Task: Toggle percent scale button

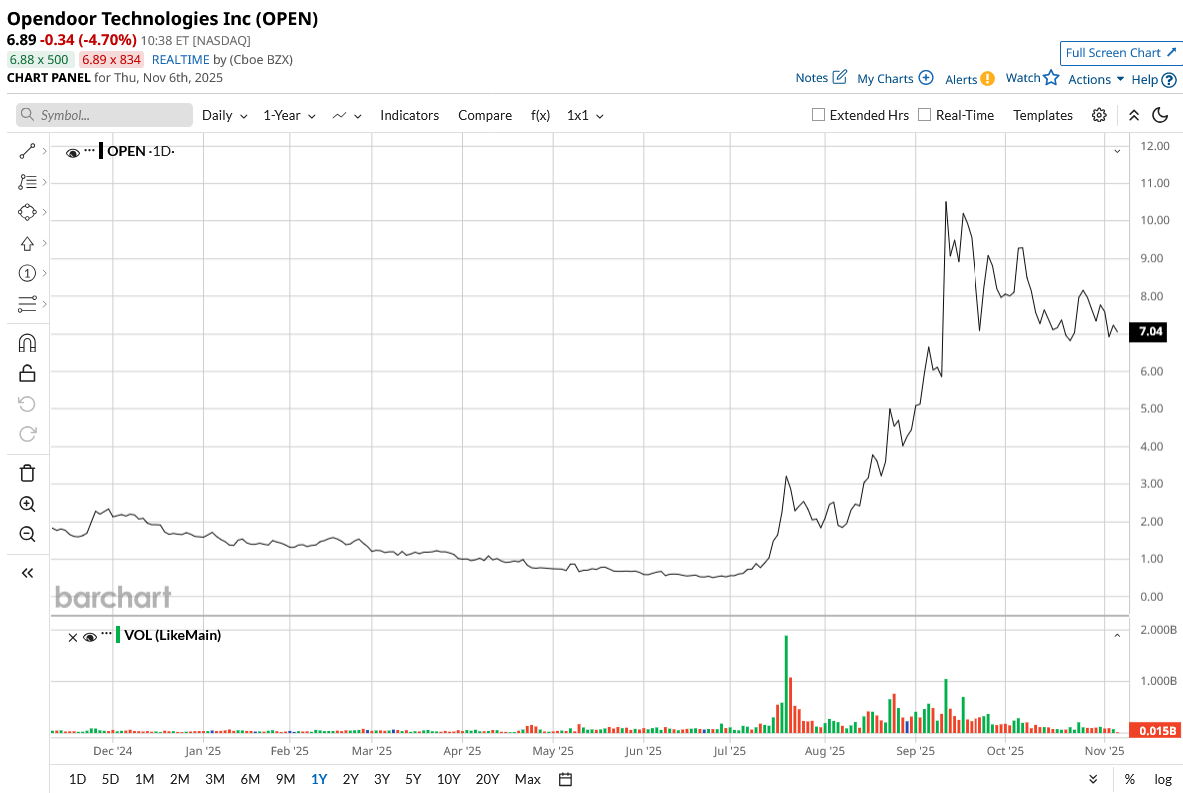Action: [x=1129, y=779]
